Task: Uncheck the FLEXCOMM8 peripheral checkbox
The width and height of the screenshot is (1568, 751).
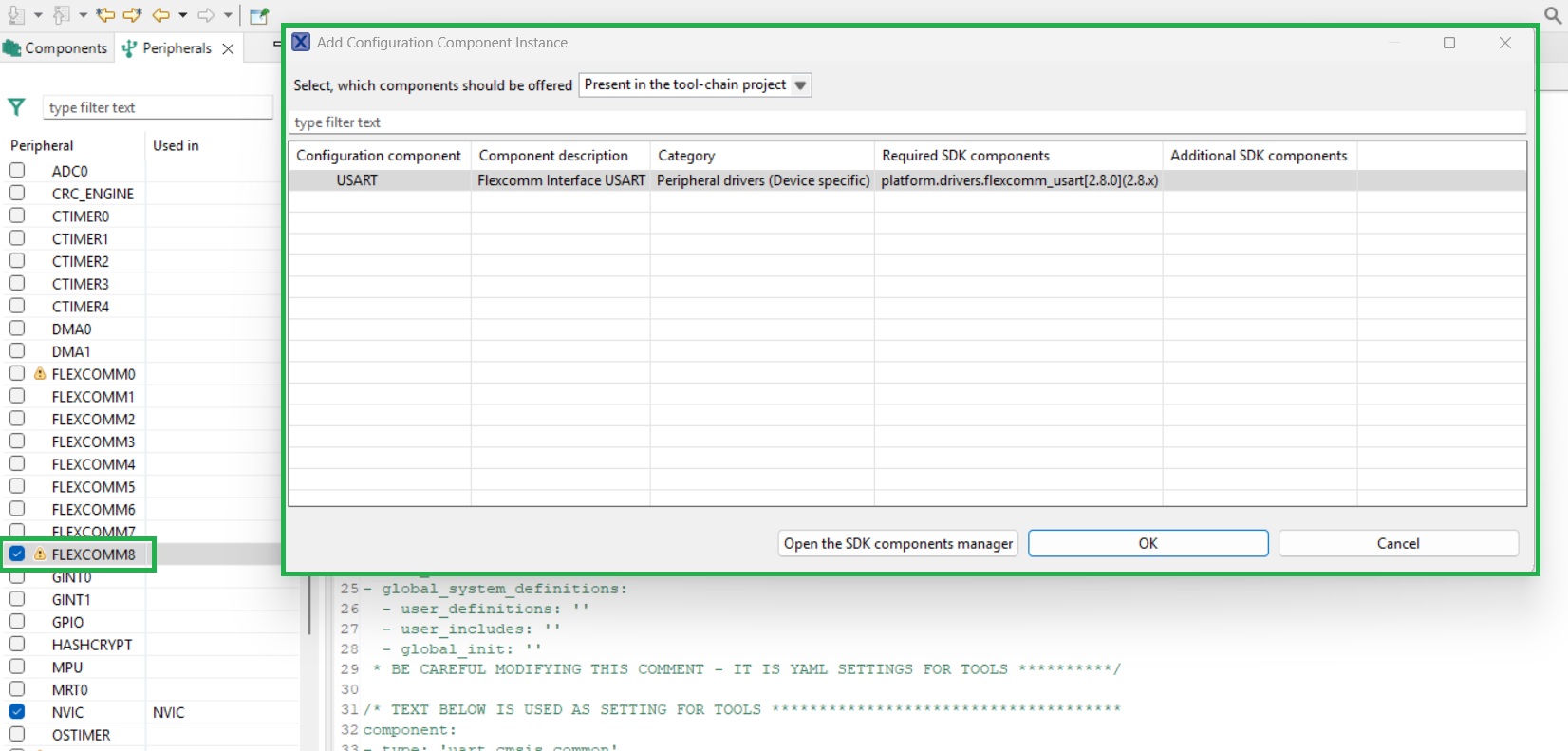Action: click(x=17, y=554)
